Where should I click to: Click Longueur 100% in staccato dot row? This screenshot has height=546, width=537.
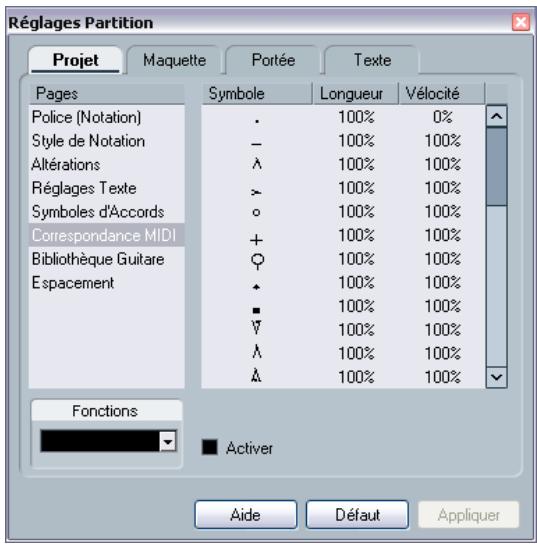tap(356, 117)
